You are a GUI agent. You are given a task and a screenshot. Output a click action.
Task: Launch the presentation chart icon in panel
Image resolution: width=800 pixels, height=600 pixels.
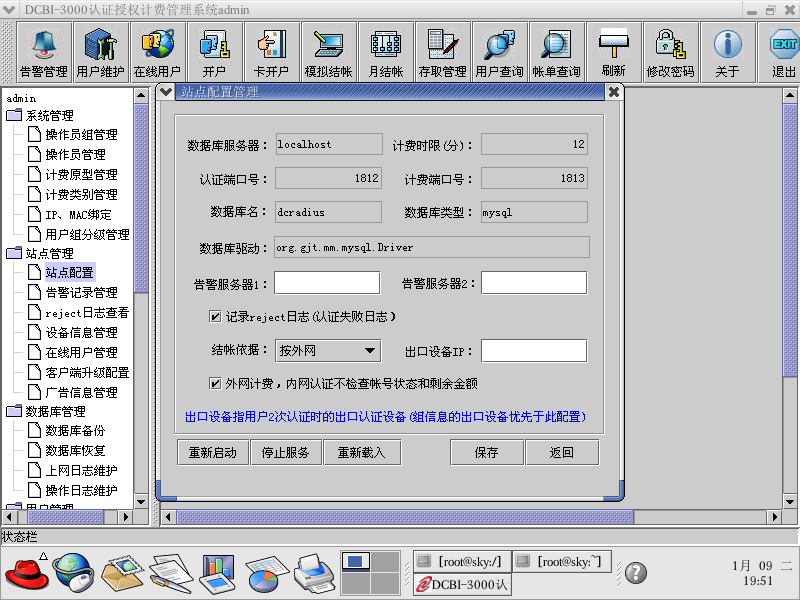[218, 573]
